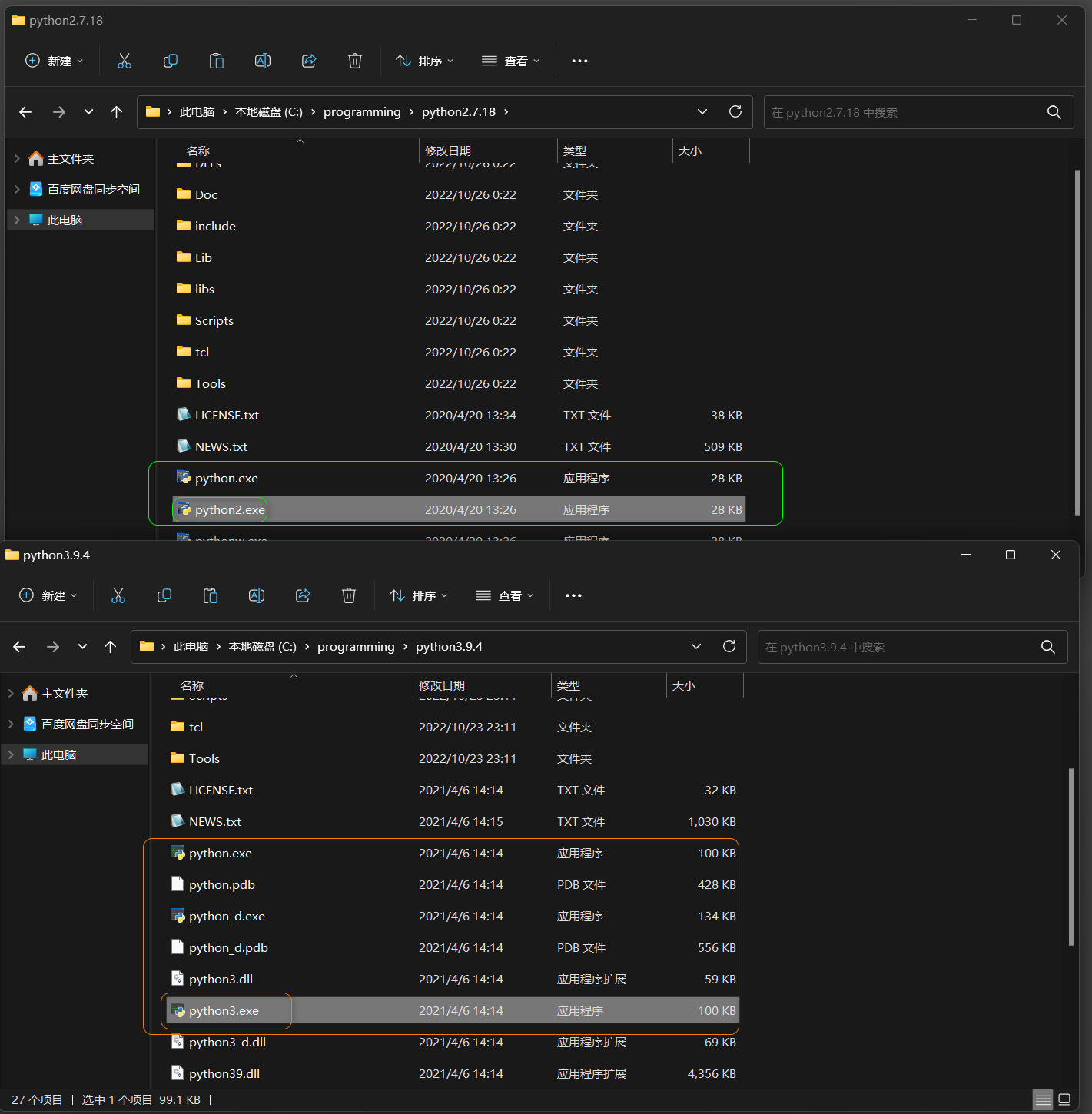The height and width of the screenshot is (1114, 1092).
Task: Click Rename icon in python3.9.4 window toolbar
Action: tap(257, 595)
